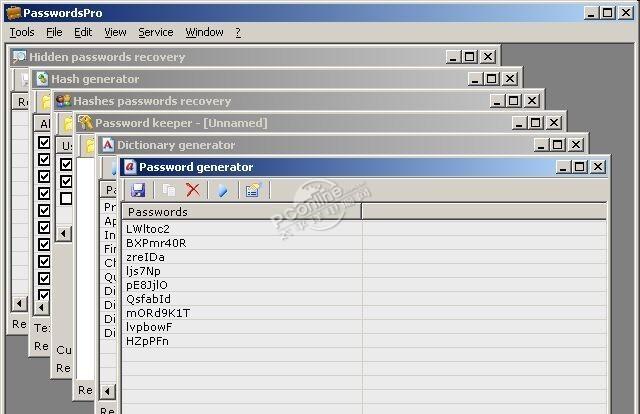The image size is (640, 414).
Task: Select password ljs7Np
Action: (143, 271)
